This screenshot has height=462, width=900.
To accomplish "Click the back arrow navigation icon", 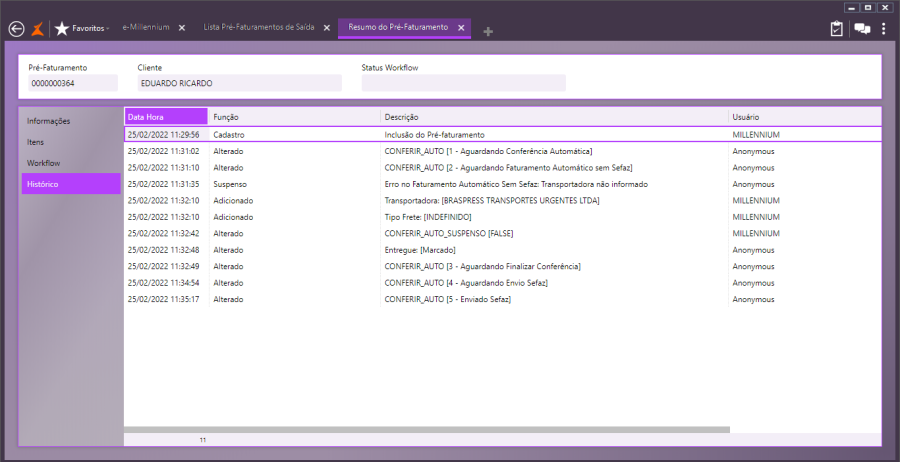I will pos(17,29).
